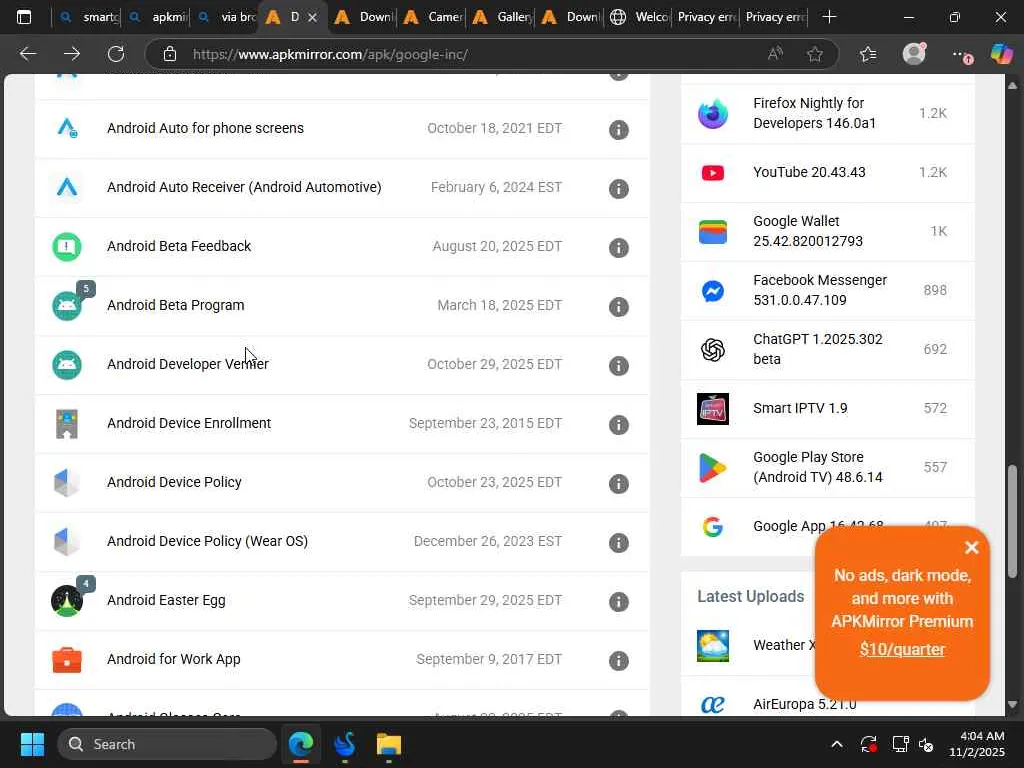
Task: Click the Firefox Nightly icon in sidebar
Action: click(x=712, y=114)
